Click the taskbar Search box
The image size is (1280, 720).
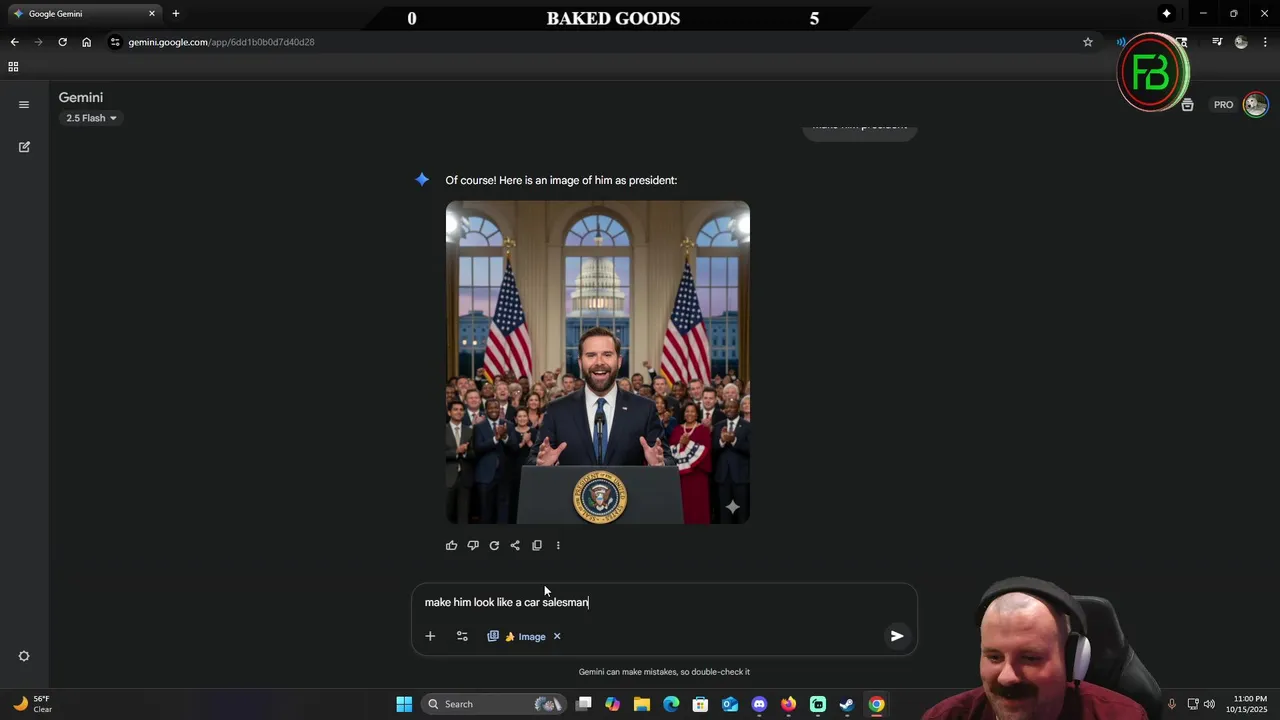click(493, 704)
